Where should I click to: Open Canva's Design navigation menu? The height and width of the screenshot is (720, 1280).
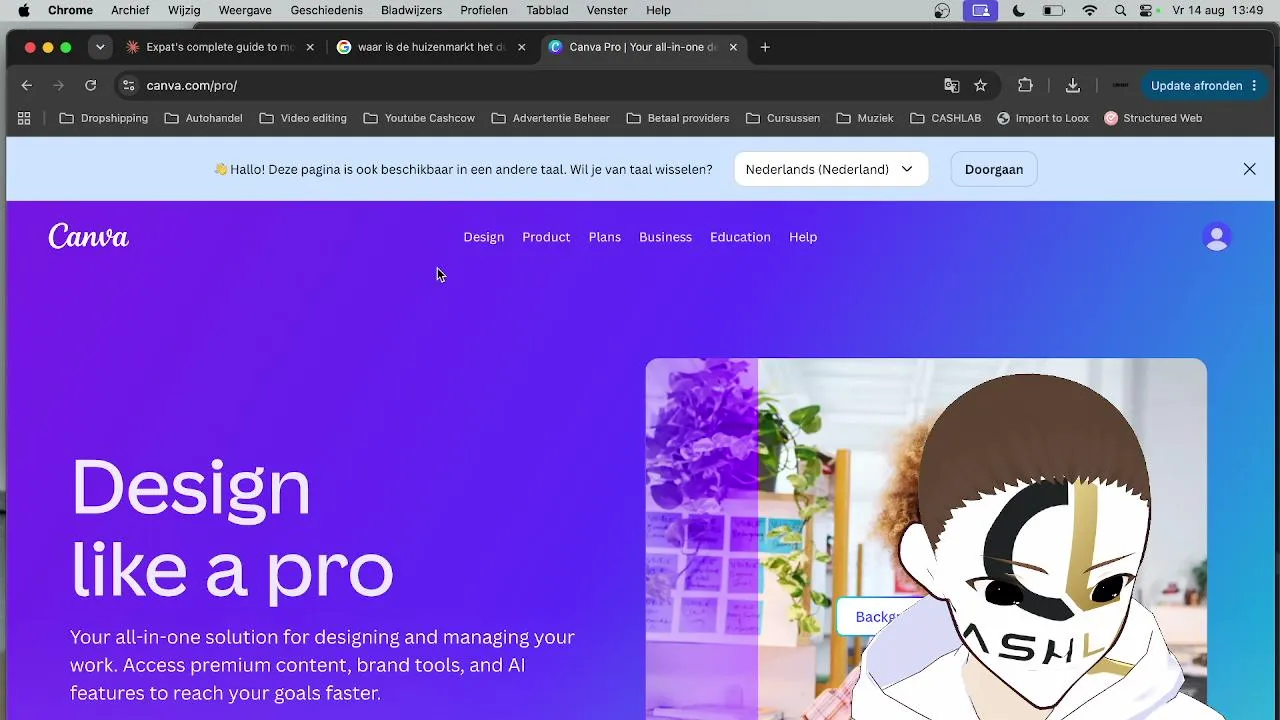click(x=484, y=237)
